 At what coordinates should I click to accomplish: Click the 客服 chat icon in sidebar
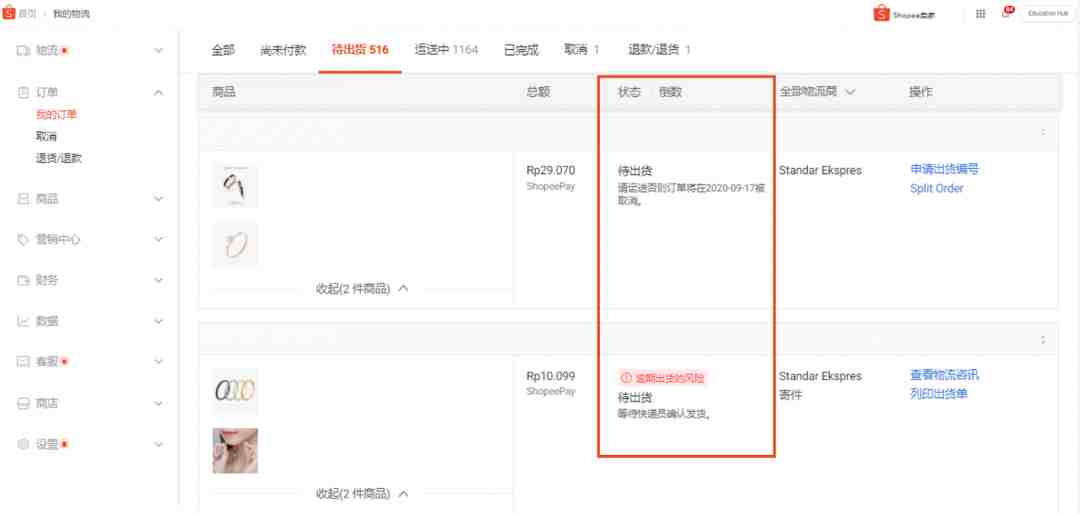tap(23, 362)
